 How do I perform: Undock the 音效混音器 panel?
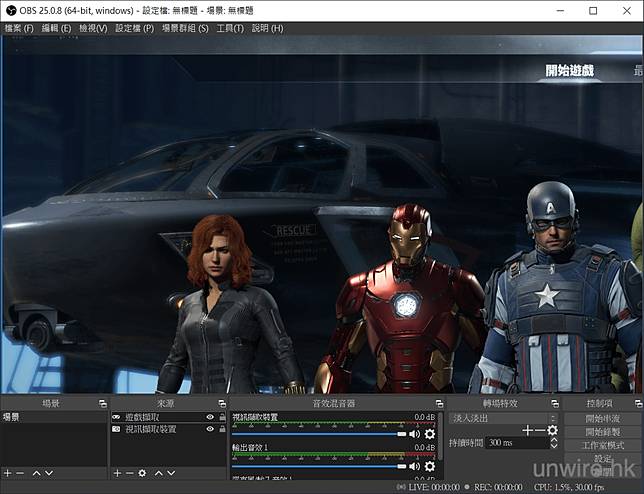coord(439,404)
